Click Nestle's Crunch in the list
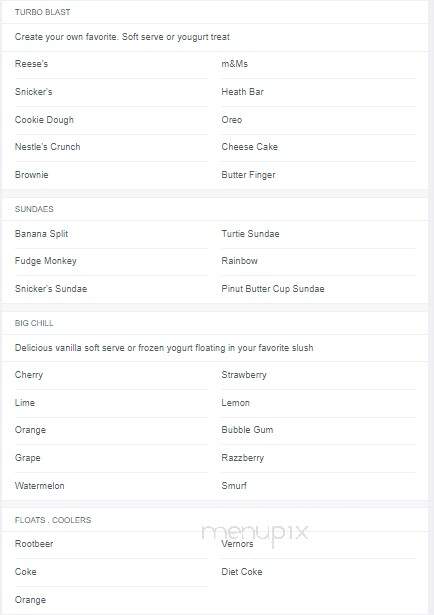434x615 pixels. pos(47,147)
